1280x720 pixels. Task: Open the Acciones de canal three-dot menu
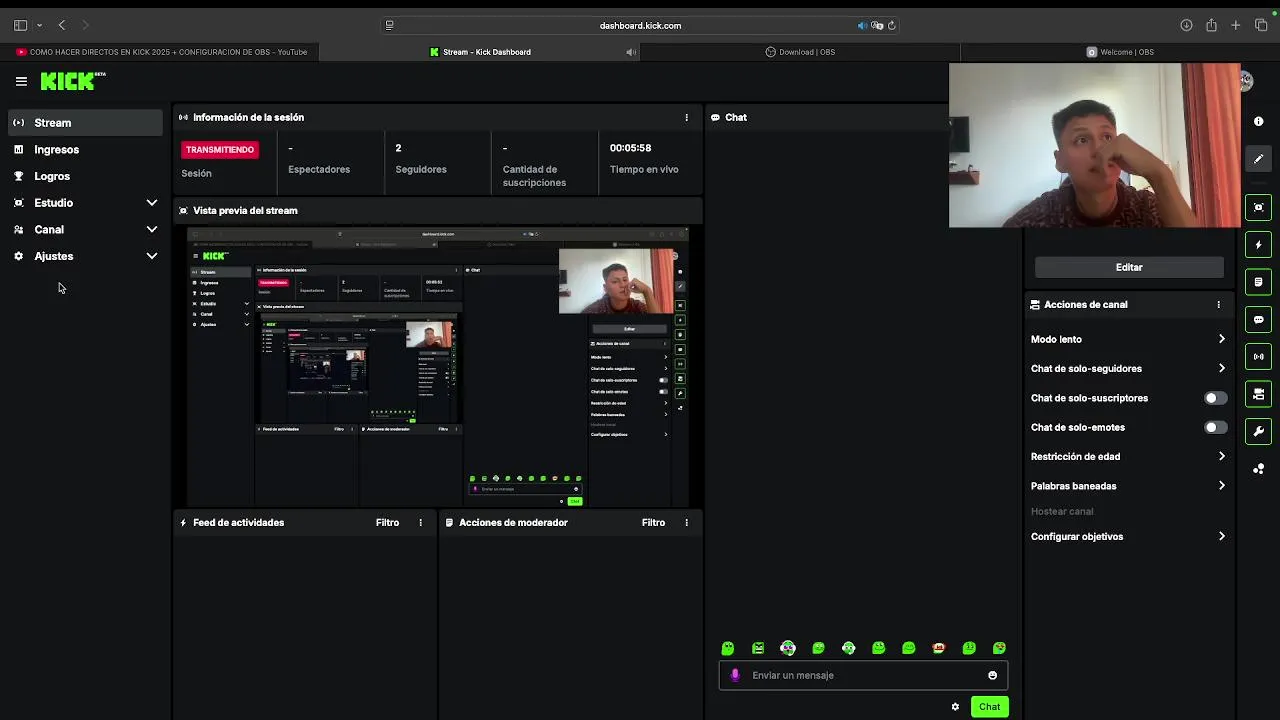pyautogui.click(x=1218, y=304)
